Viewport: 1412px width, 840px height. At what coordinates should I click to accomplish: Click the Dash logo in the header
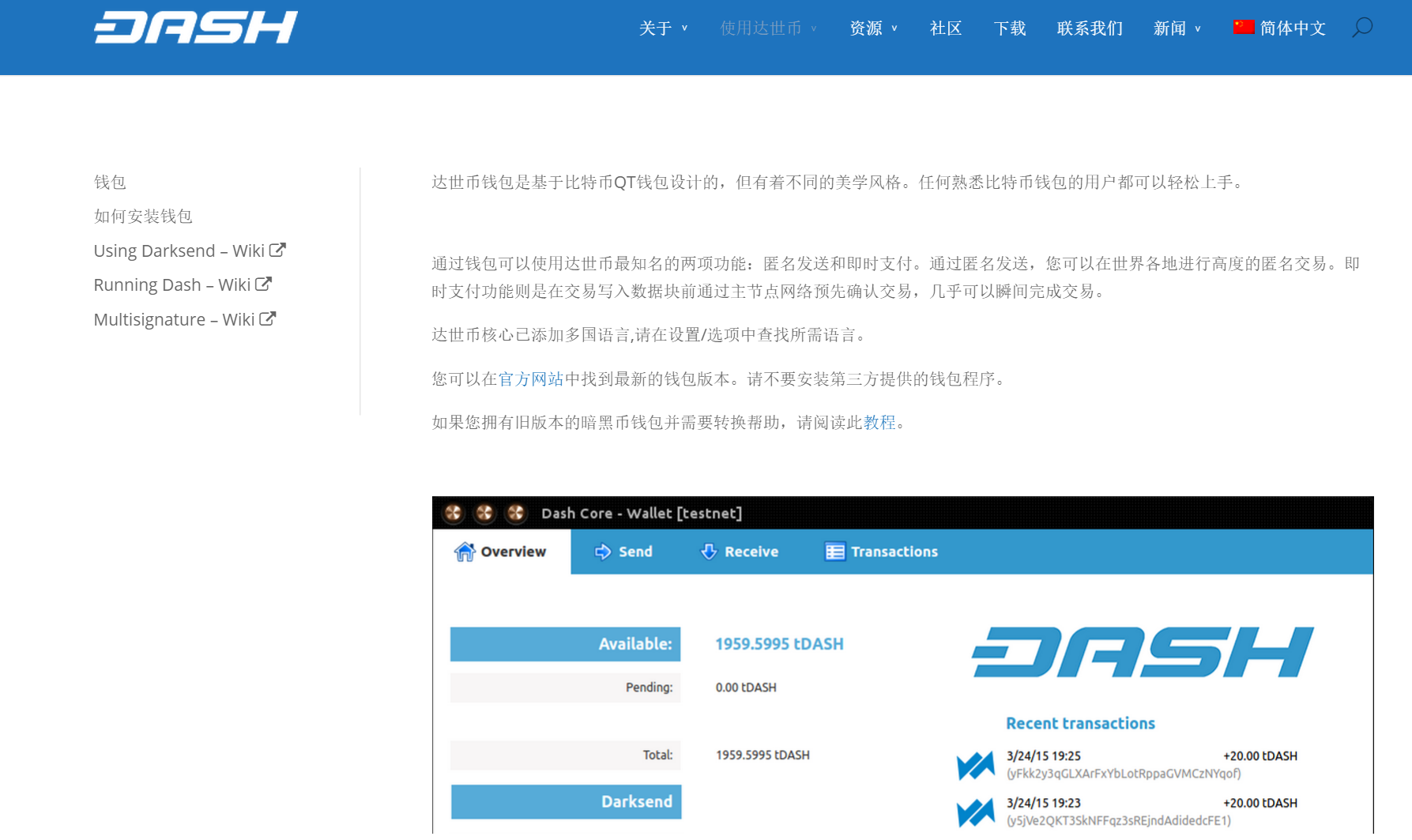pos(196,28)
